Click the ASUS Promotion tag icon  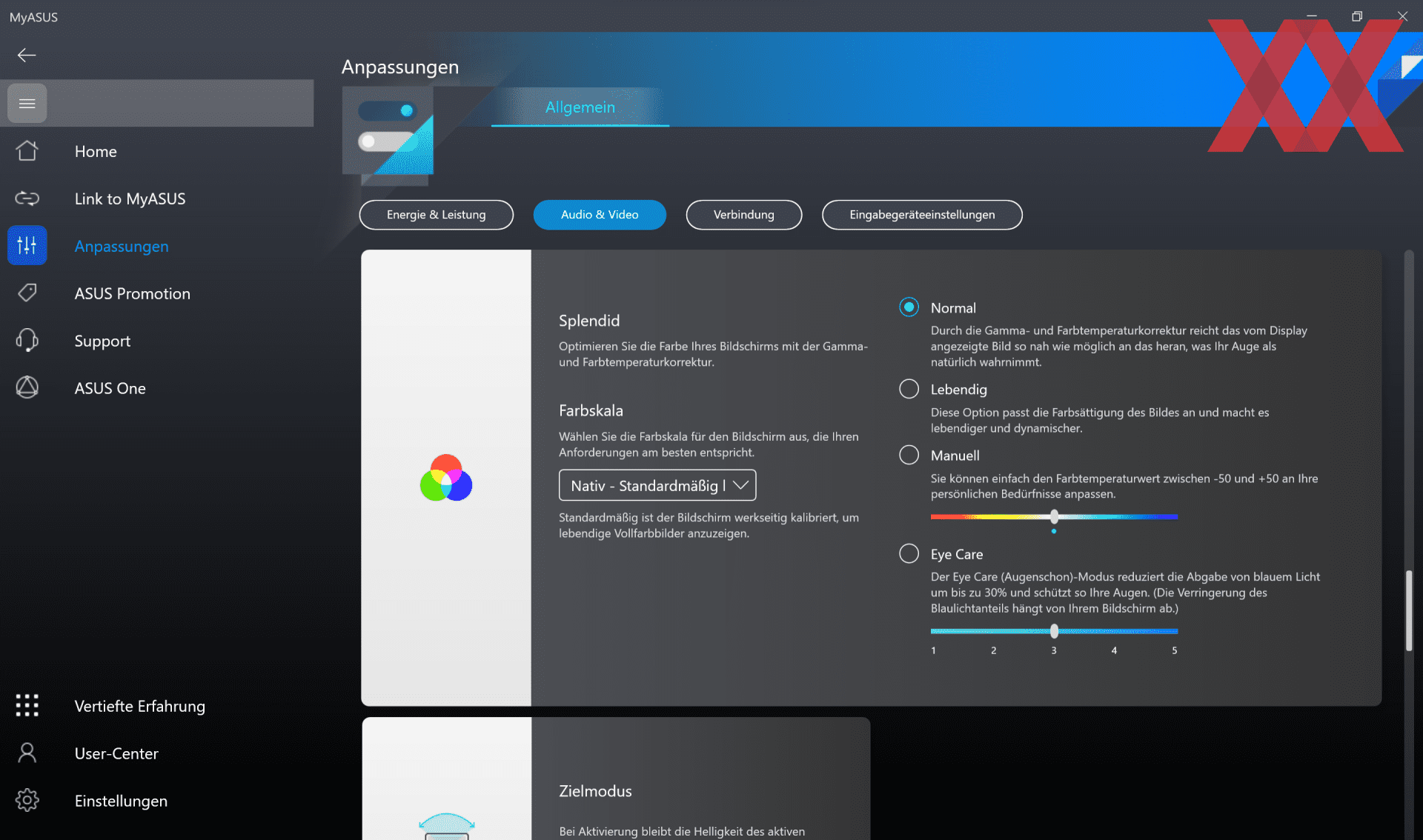[x=27, y=293]
